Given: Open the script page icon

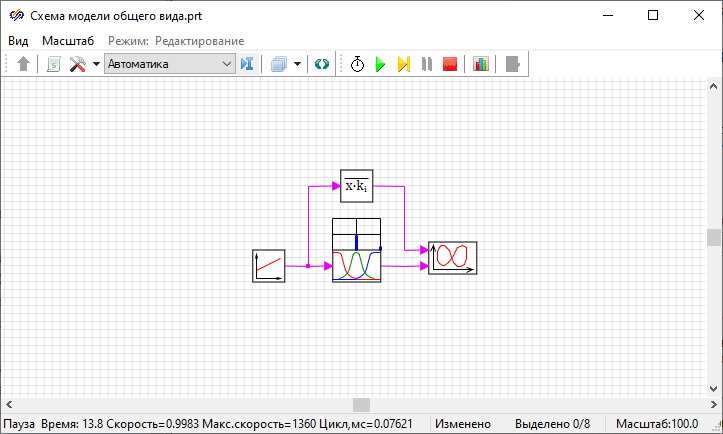Looking at the screenshot, I should click(53, 64).
